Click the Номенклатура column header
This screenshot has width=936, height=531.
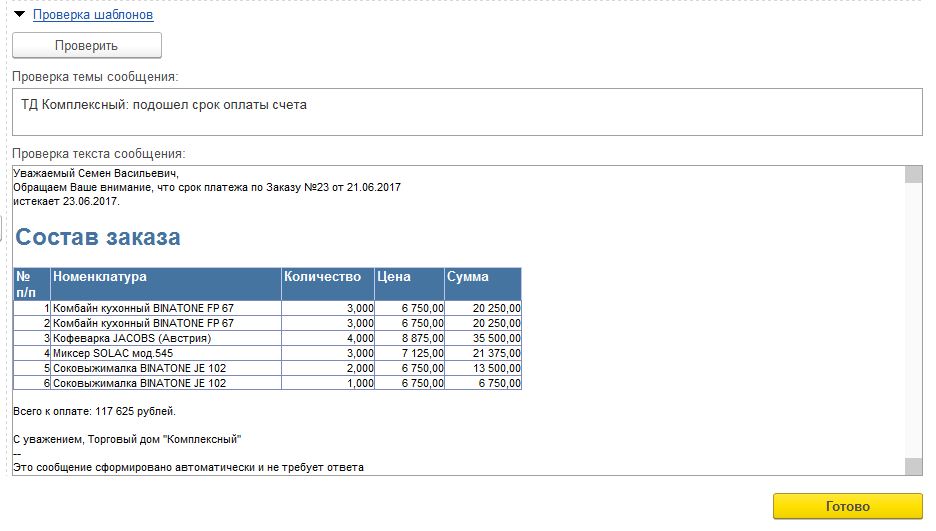tap(166, 284)
